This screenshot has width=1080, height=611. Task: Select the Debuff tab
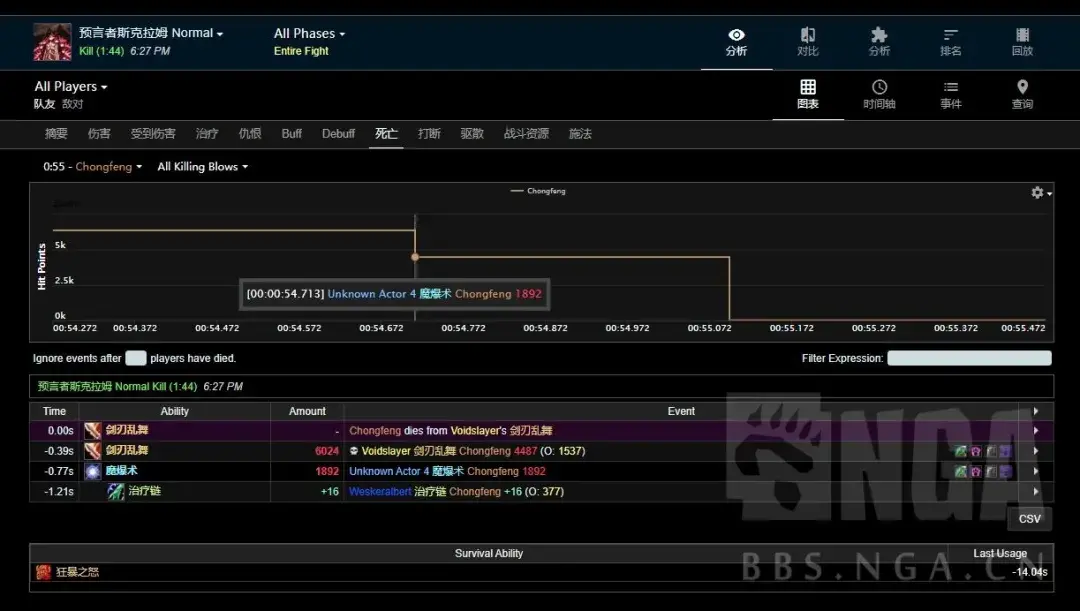click(x=338, y=134)
